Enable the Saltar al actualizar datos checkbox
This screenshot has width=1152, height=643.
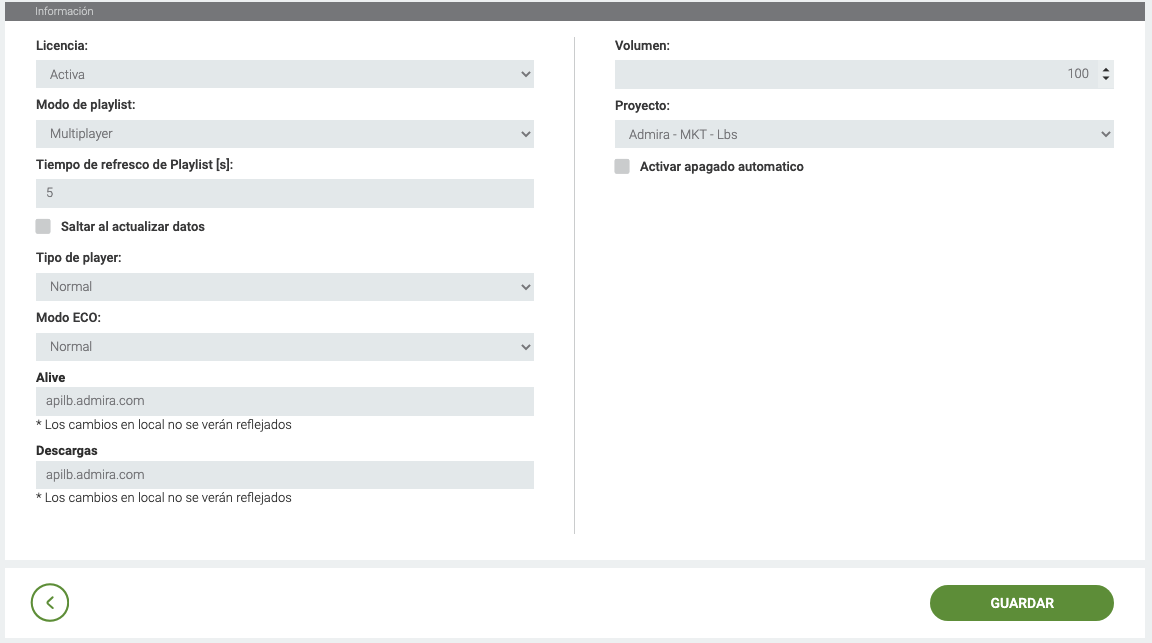43,227
